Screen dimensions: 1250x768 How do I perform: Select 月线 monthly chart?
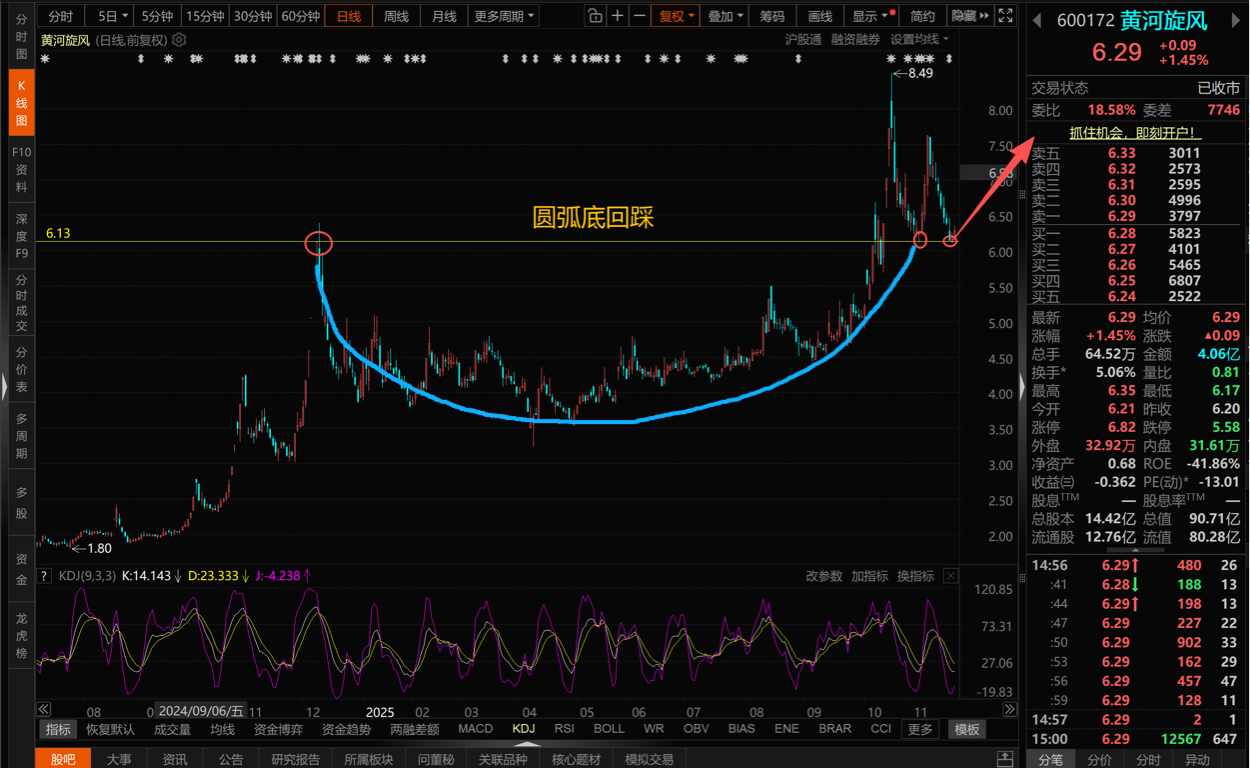(443, 16)
